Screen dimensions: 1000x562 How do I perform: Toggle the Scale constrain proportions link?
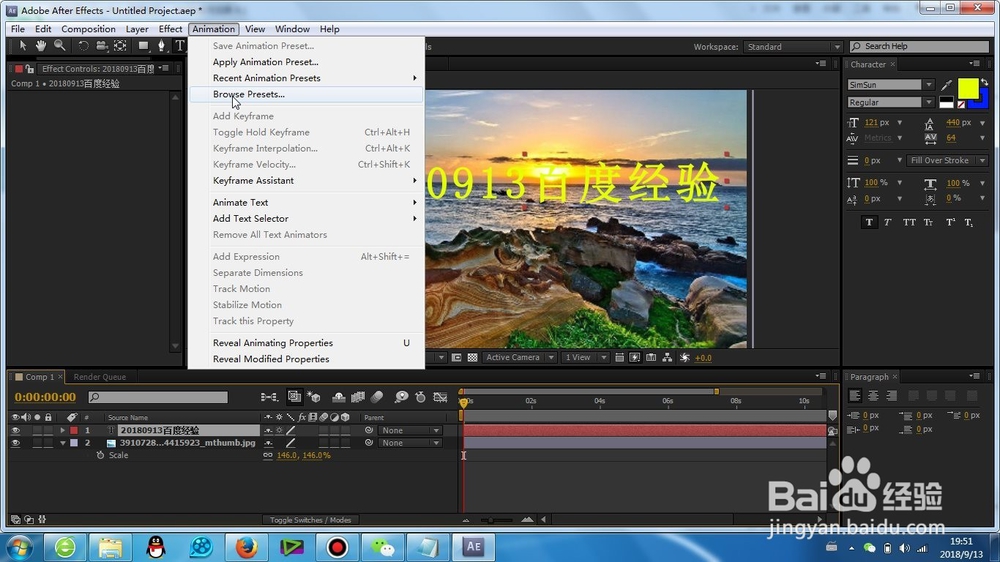[x=268, y=455]
